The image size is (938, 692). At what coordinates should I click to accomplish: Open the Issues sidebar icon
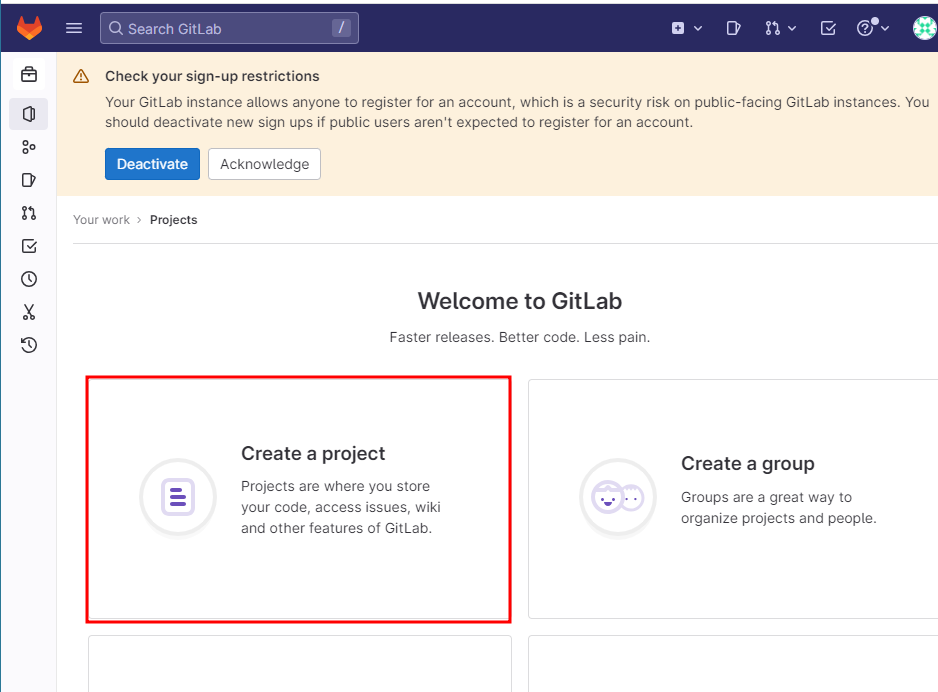point(29,180)
